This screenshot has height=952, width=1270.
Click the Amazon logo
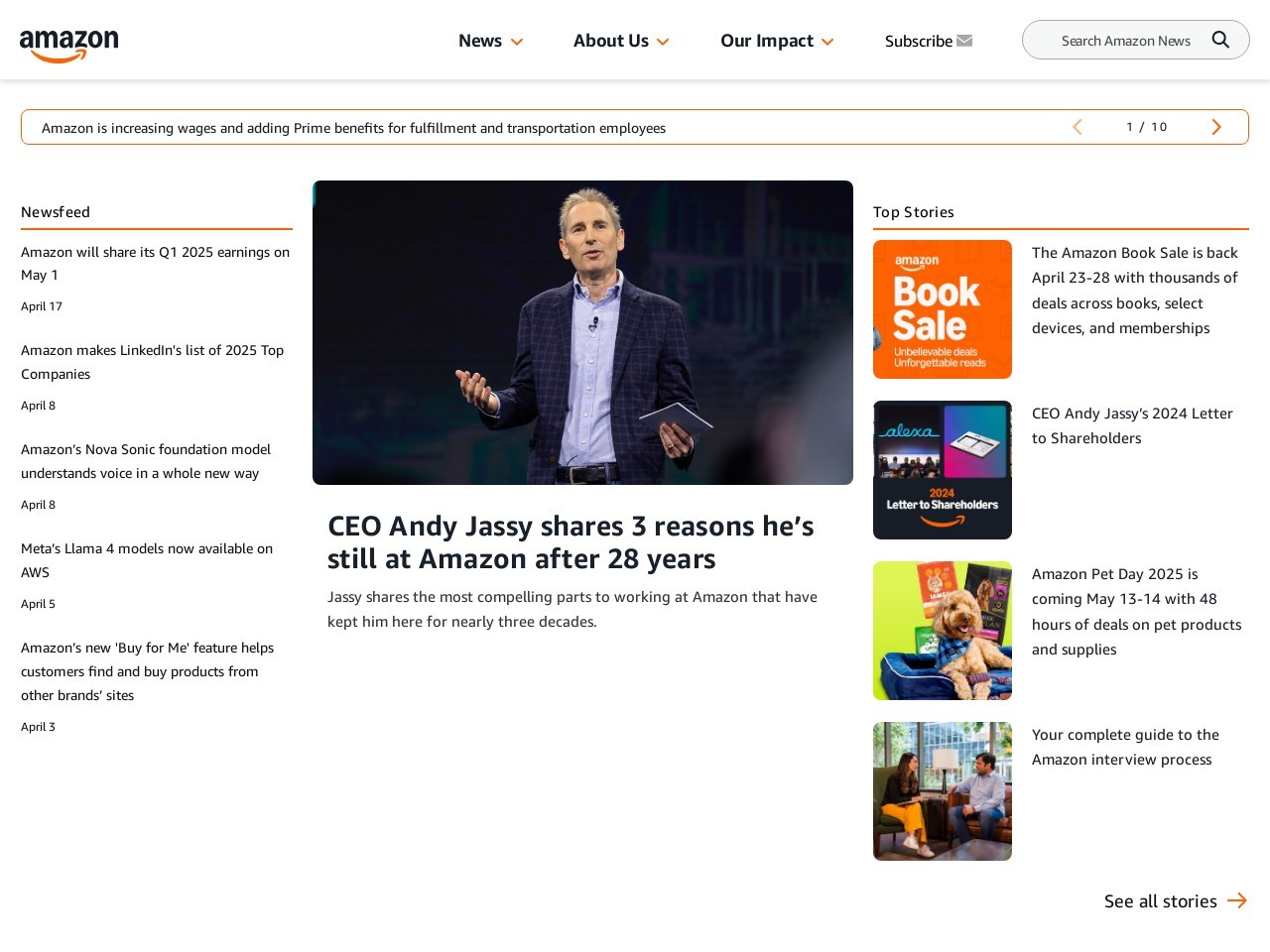pos(68,46)
